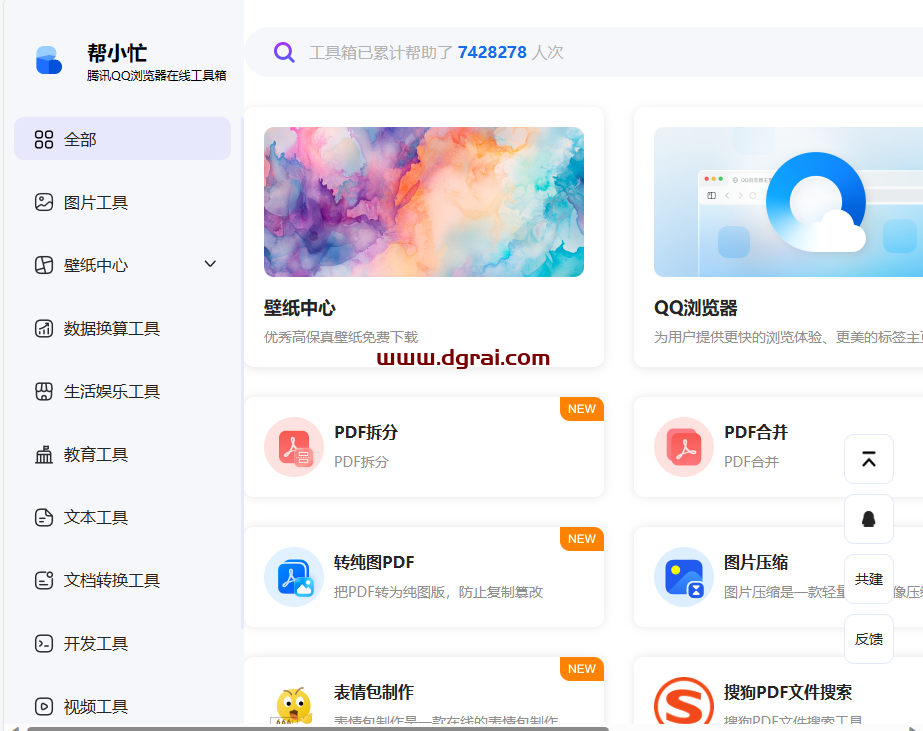Open the 图片压缩 tool card title
This screenshot has height=731, width=923.
pyautogui.click(x=756, y=563)
